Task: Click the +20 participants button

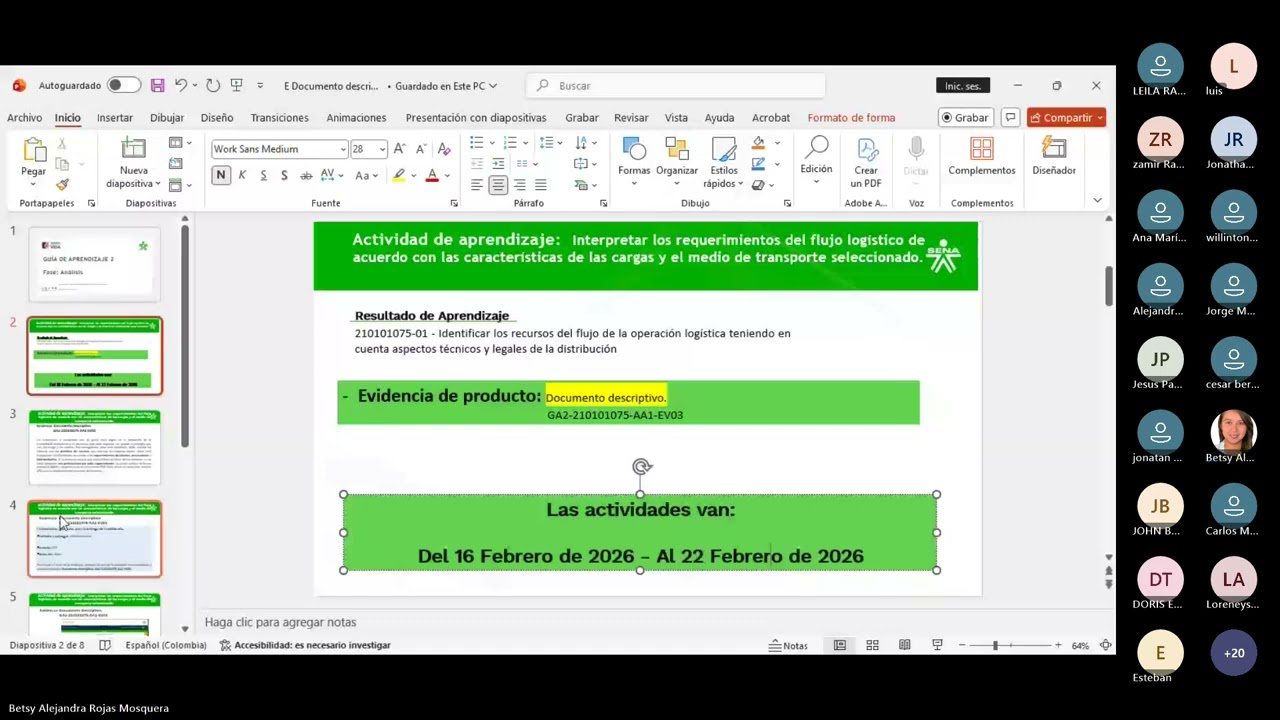Action: 1234,653
